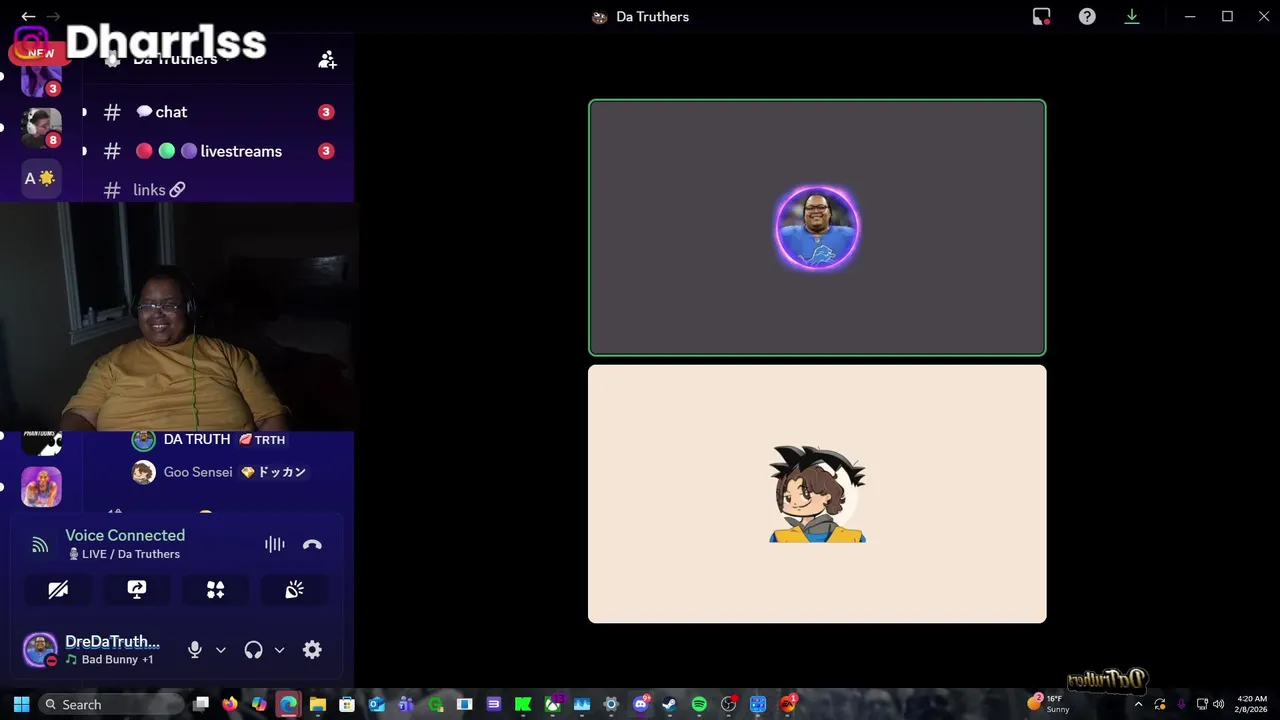The height and width of the screenshot is (720, 1280).
Task: Open the clock showing 4:20 AM
Action: coord(1252,704)
